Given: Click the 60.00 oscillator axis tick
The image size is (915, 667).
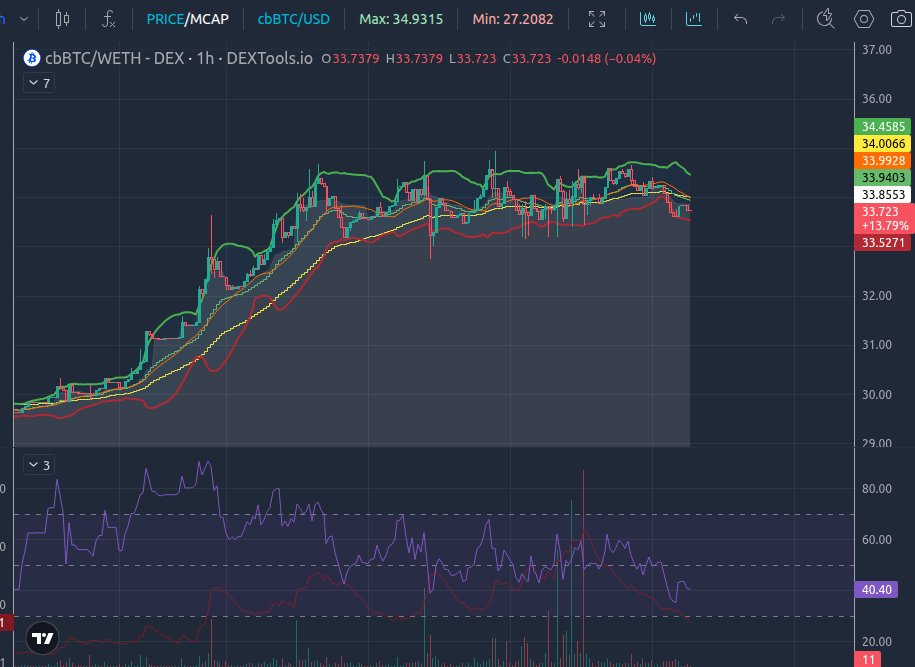Looking at the screenshot, I should pos(876,539).
